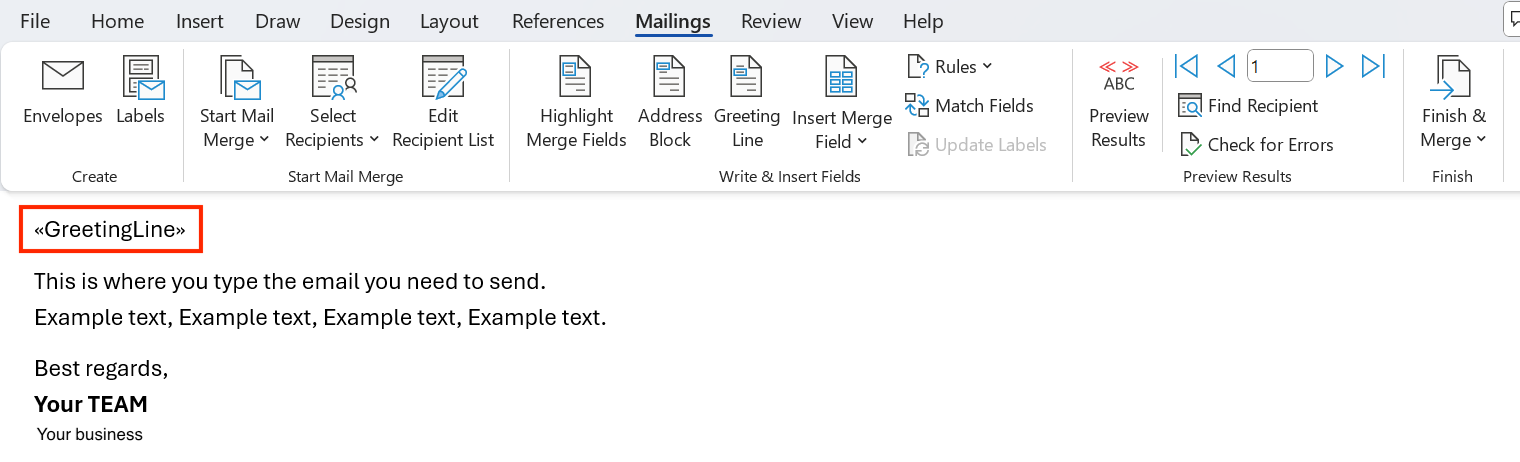The height and width of the screenshot is (462, 1520).
Task: Open the Envelopes tool
Action: pos(63,91)
